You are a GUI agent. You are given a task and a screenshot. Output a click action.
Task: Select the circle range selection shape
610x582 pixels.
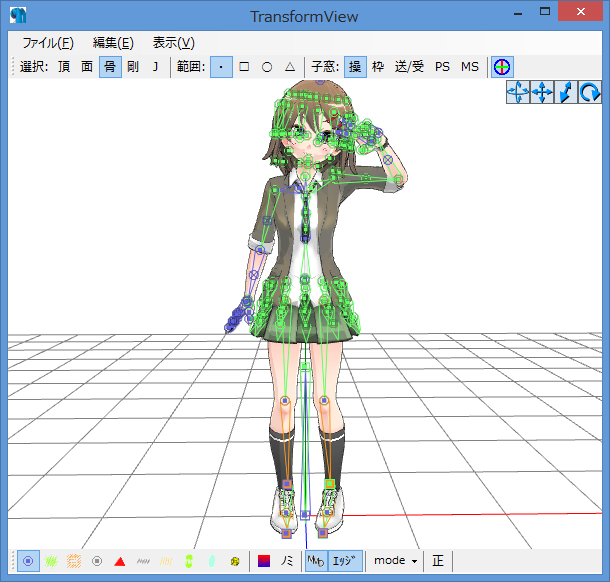(x=267, y=67)
